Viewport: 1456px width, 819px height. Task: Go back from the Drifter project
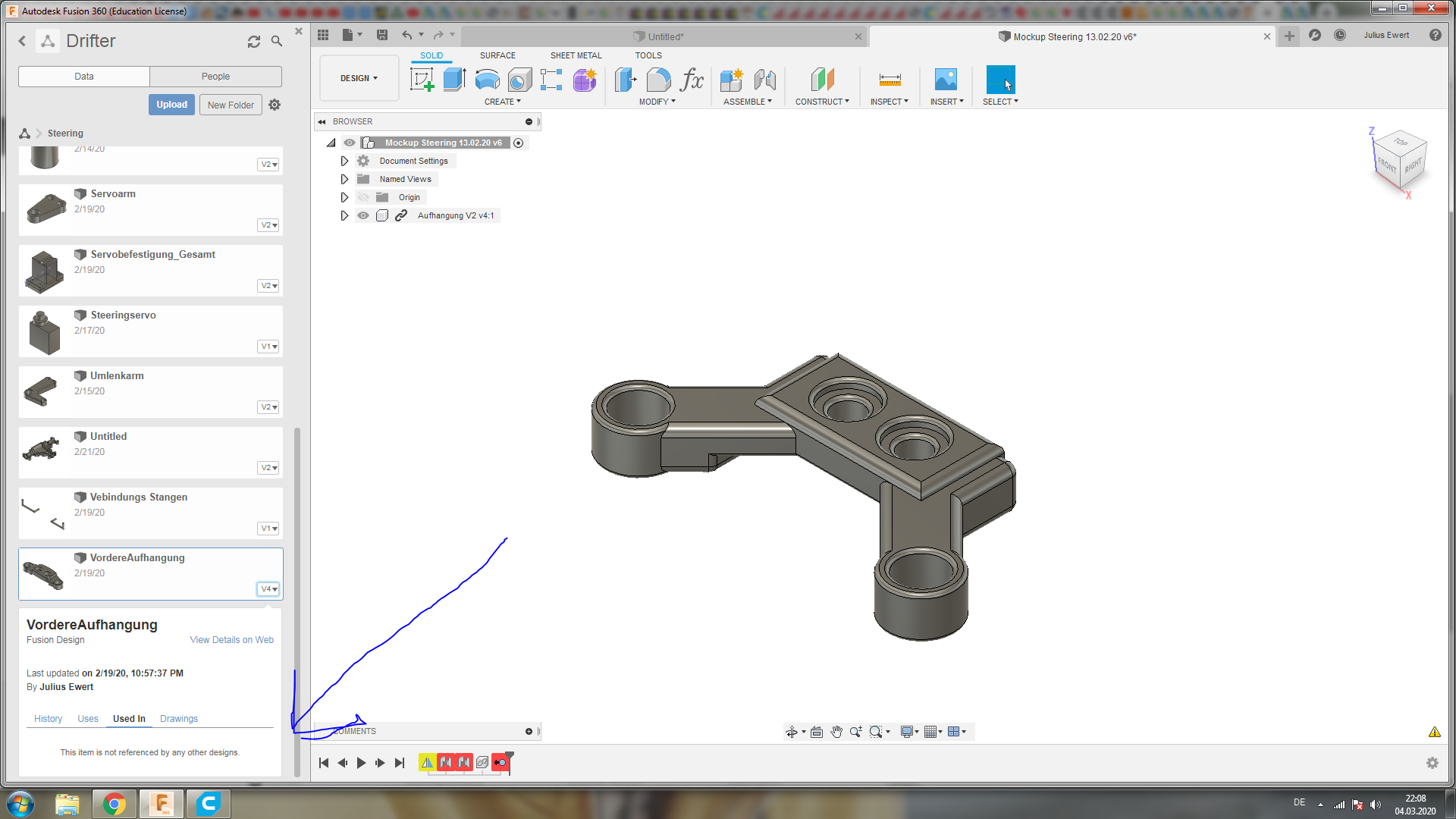coord(22,41)
